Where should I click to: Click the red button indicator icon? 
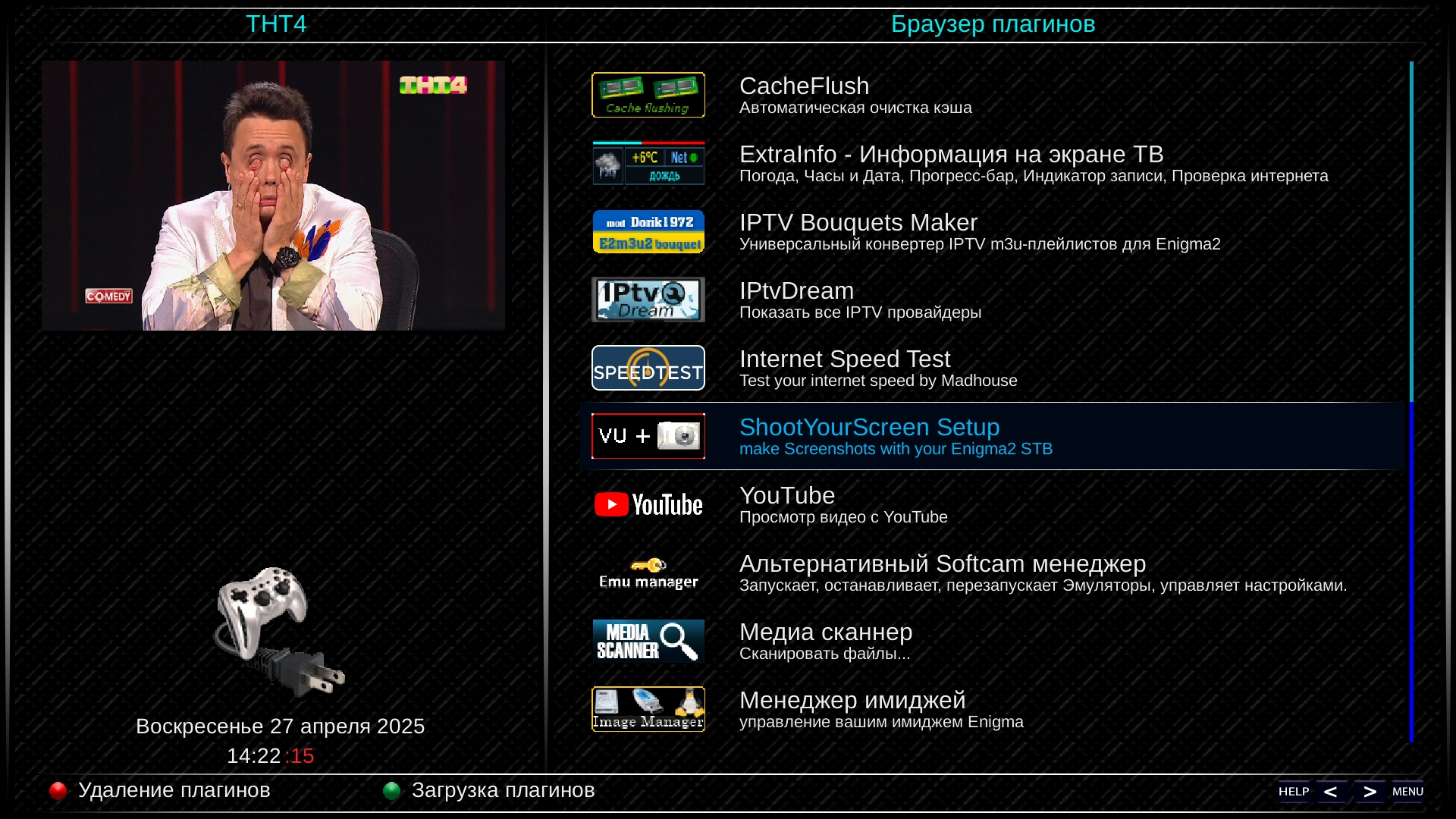[58, 791]
